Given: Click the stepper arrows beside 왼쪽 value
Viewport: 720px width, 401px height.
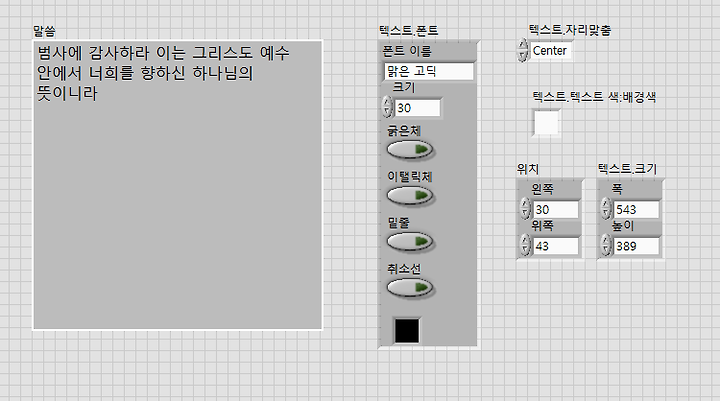Looking at the screenshot, I should (x=525, y=209).
